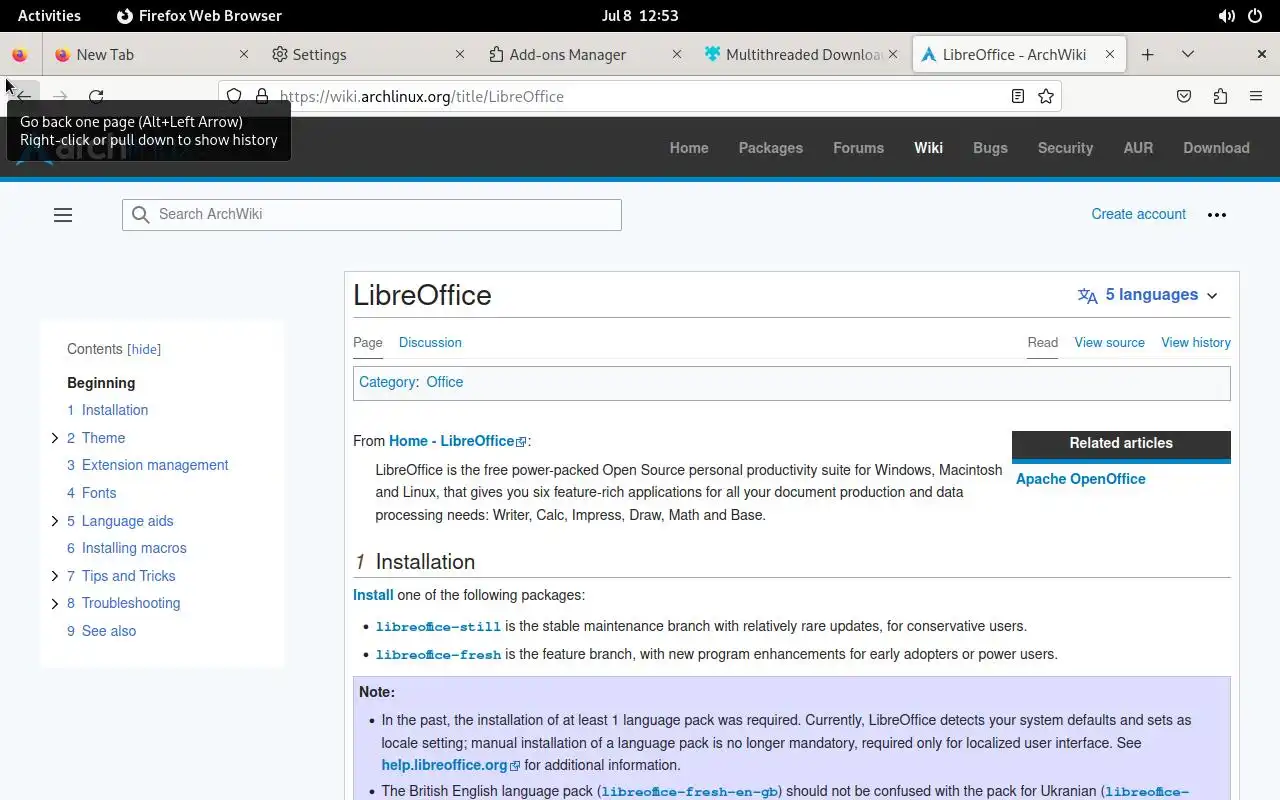Open Firefox application menu hamburger

(x=1256, y=96)
